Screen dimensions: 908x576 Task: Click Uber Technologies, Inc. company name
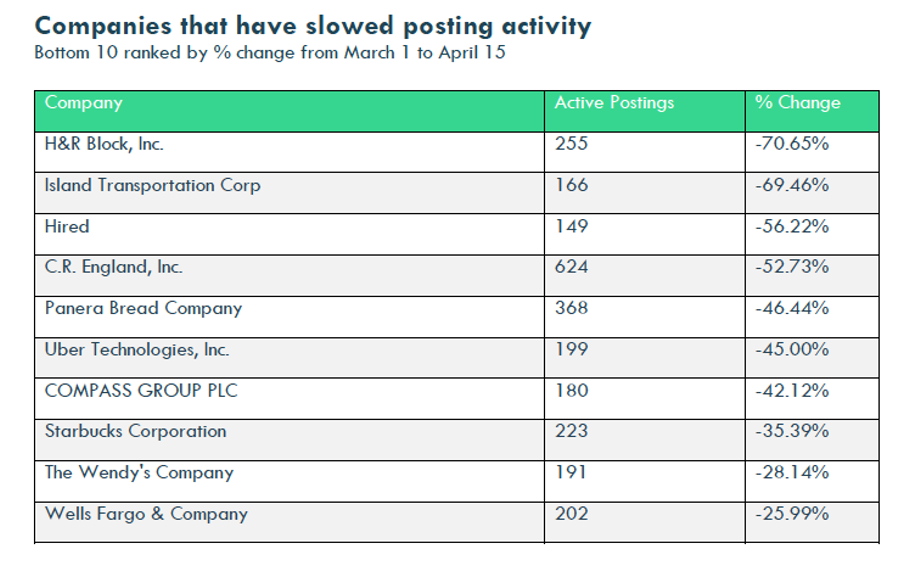coord(137,350)
